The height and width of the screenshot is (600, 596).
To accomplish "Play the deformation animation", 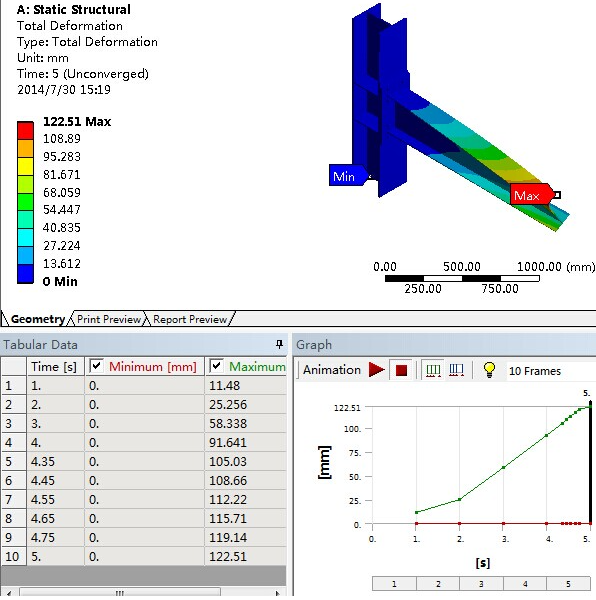I will tap(377, 370).
